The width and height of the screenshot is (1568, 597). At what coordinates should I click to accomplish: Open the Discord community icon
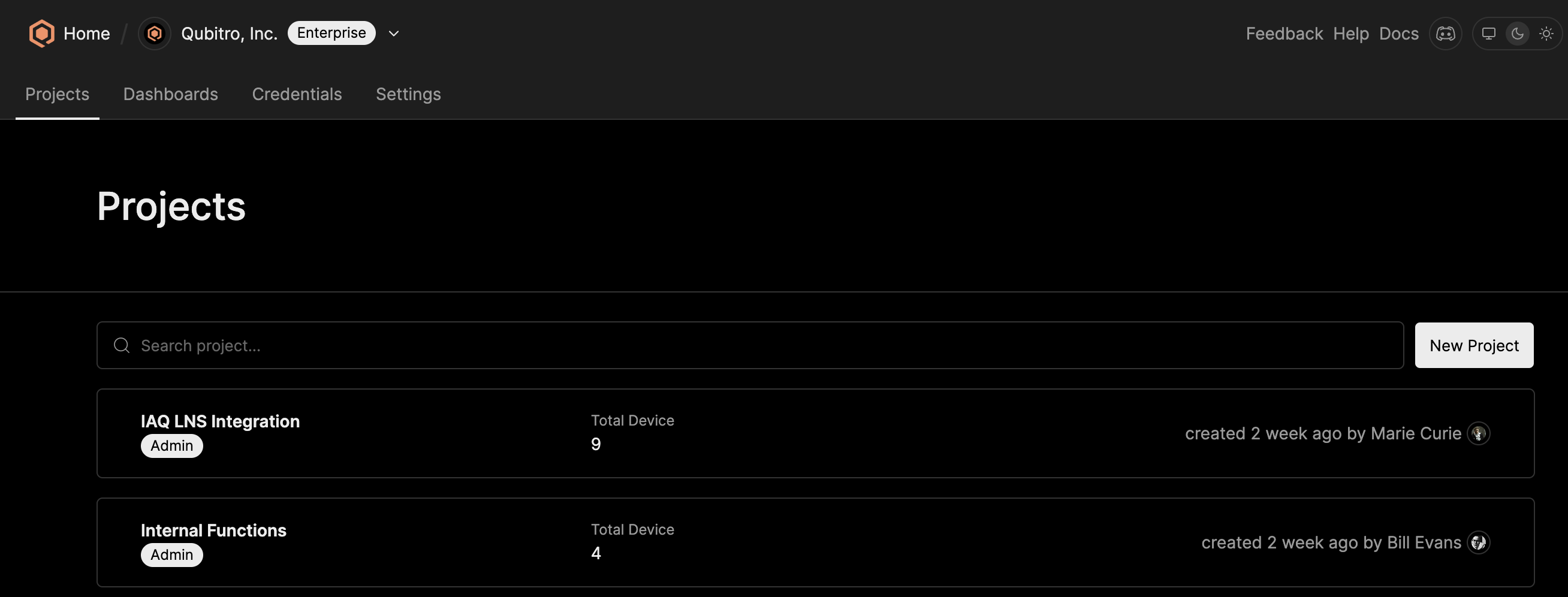pyautogui.click(x=1446, y=34)
